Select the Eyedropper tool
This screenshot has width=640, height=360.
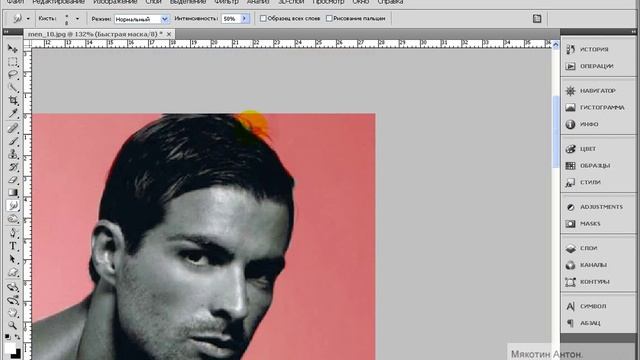[x=13, y=113]
